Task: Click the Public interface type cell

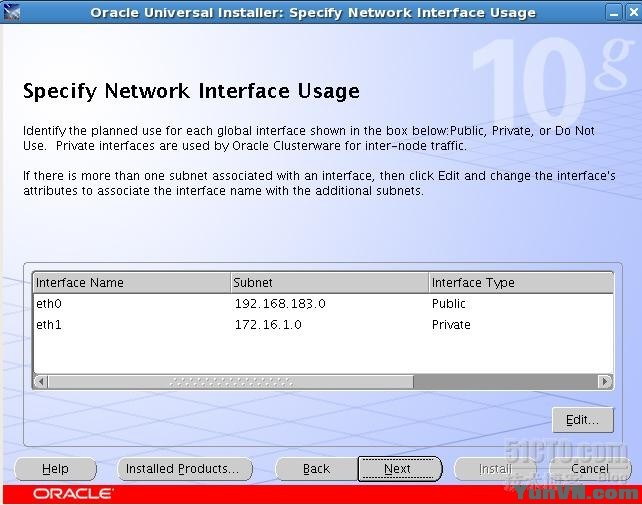Action: 521,304
